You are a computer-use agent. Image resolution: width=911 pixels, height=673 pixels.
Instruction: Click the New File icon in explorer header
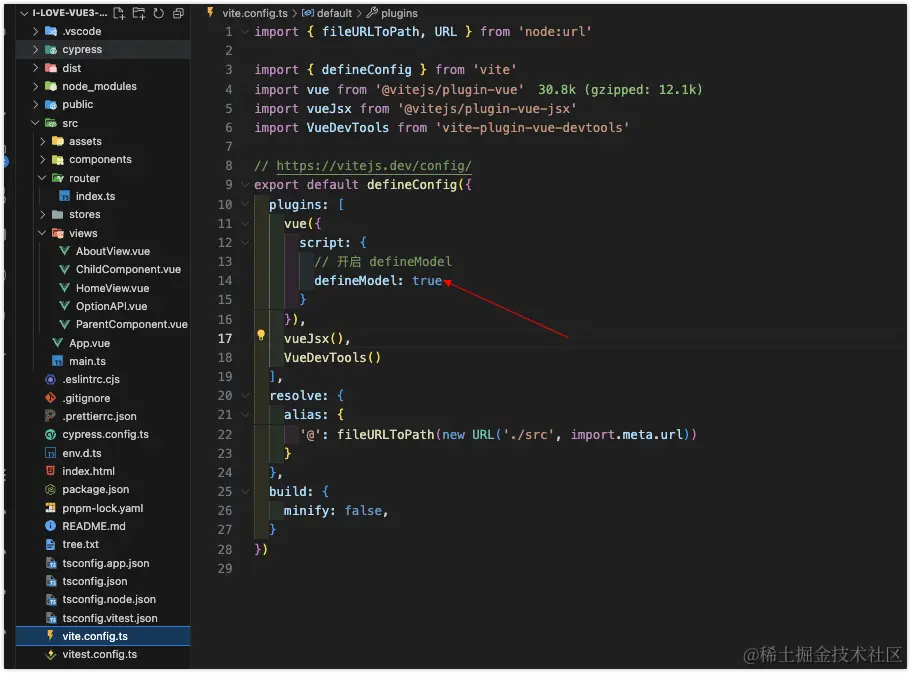[x=119, y=13]
